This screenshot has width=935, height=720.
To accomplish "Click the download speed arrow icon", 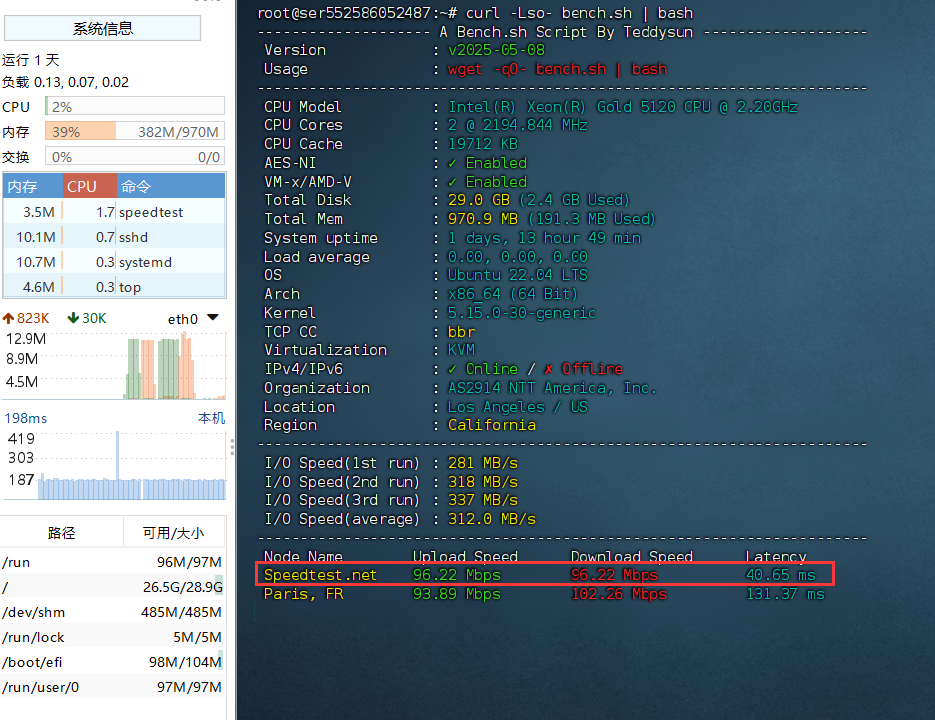I will pos(73,318).
